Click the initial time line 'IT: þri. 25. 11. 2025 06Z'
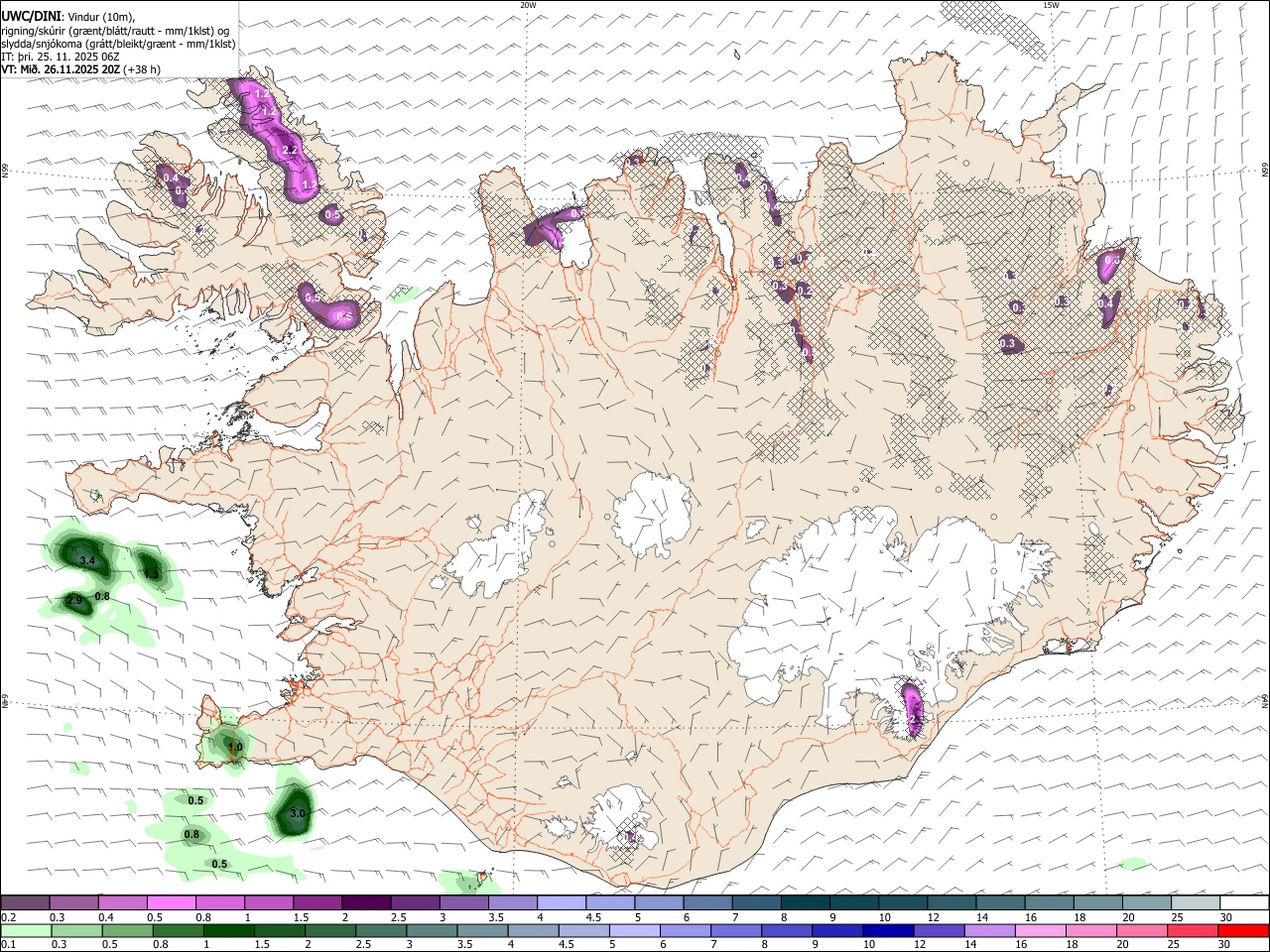 tap(61, 57)
